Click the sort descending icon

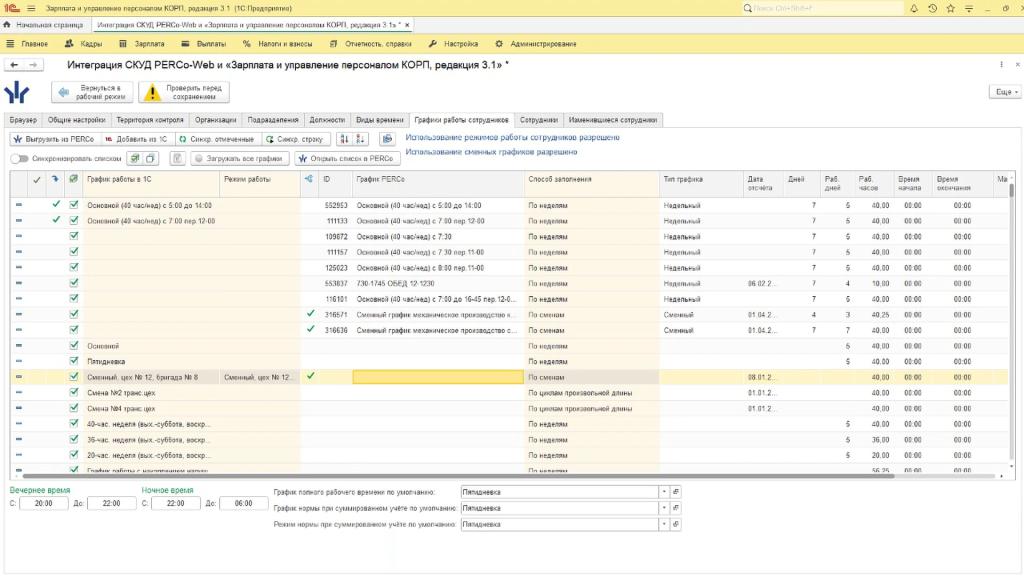tap(360, 139)
